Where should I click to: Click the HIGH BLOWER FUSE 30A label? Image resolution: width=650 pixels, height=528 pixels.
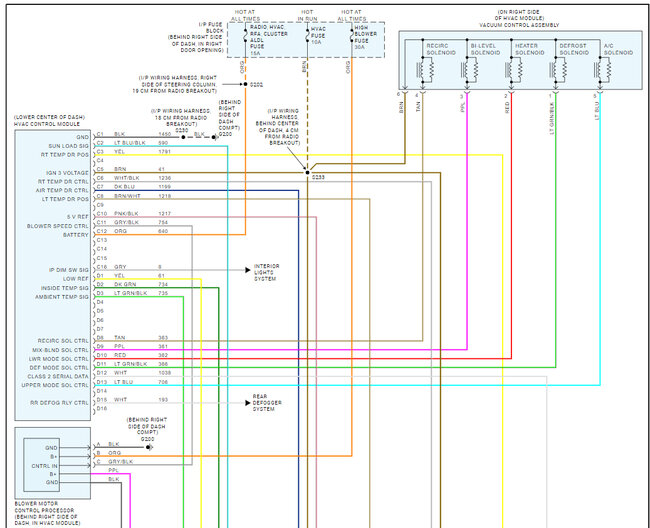tap(366, 37)
